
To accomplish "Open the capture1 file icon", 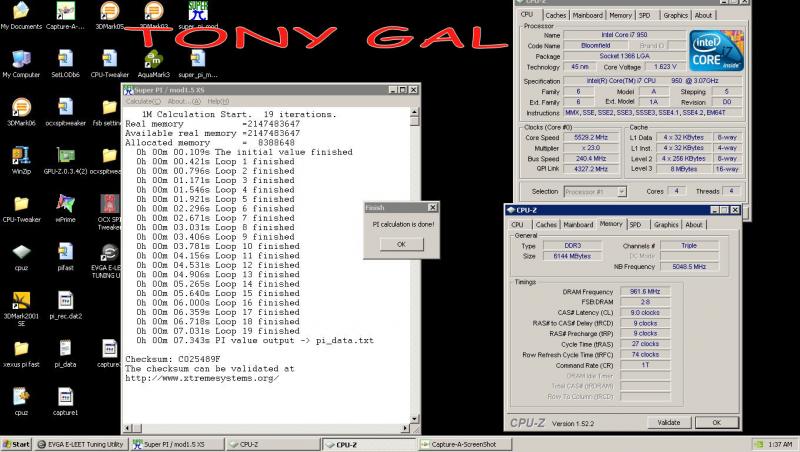I will [65, 401].
